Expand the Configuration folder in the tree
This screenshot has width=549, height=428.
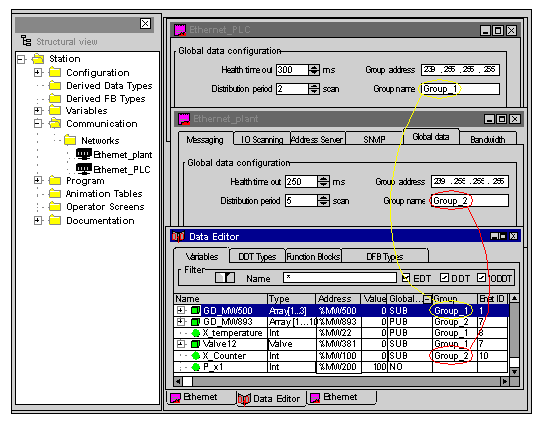pos(38,73)
